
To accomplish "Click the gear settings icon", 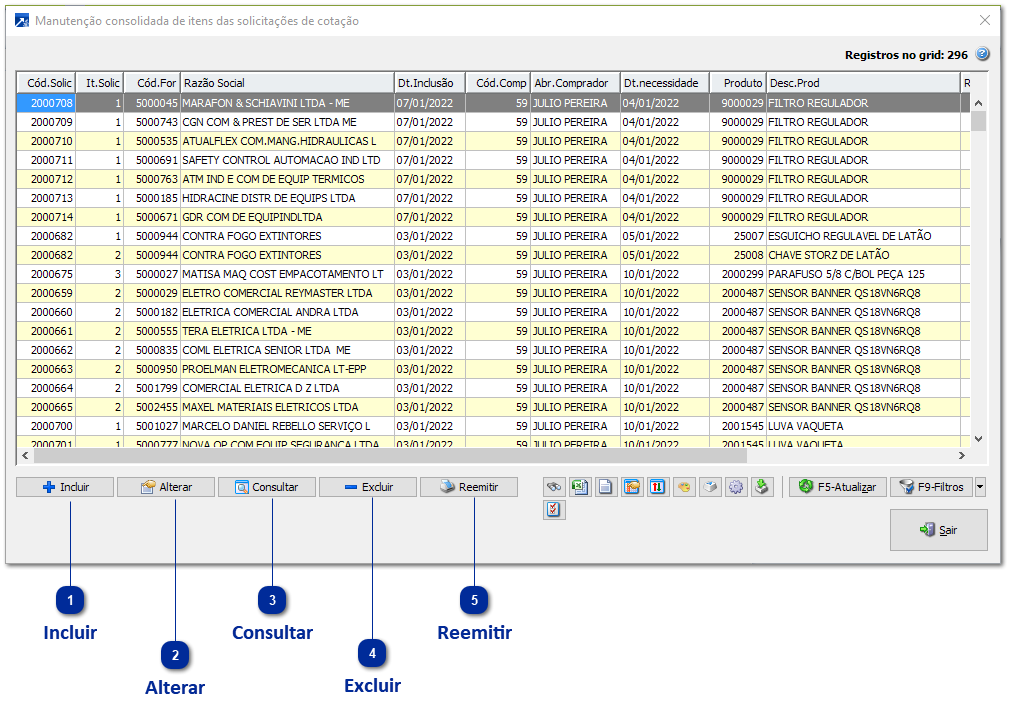I will 736,487.
